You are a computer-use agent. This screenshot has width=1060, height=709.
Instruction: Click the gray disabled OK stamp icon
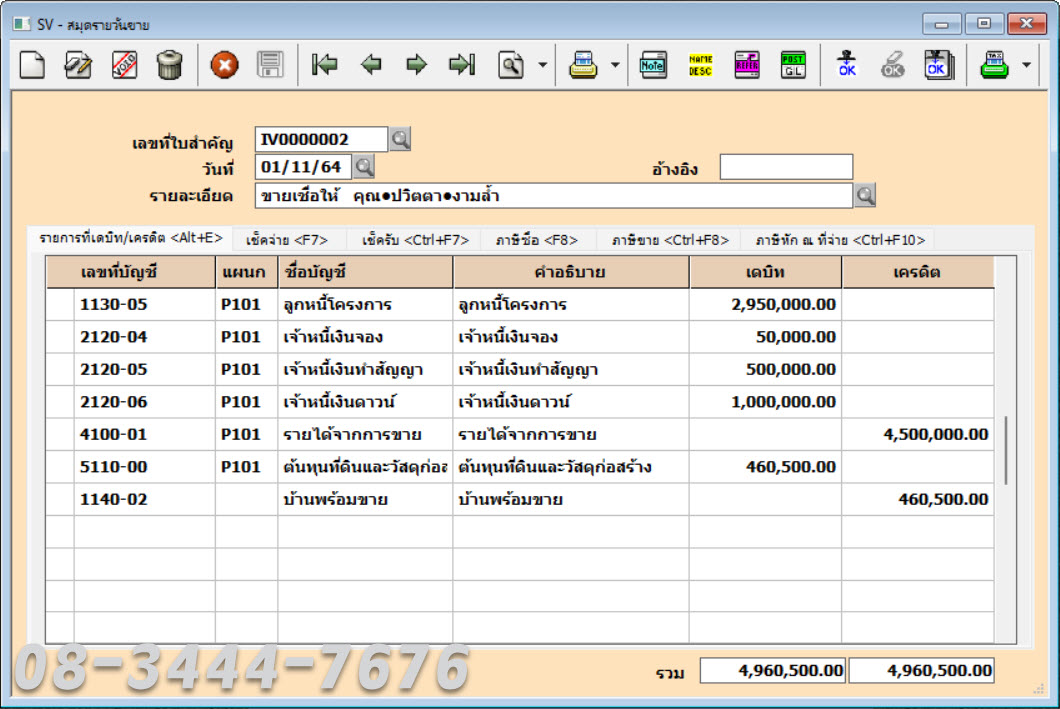pos(892,65)
